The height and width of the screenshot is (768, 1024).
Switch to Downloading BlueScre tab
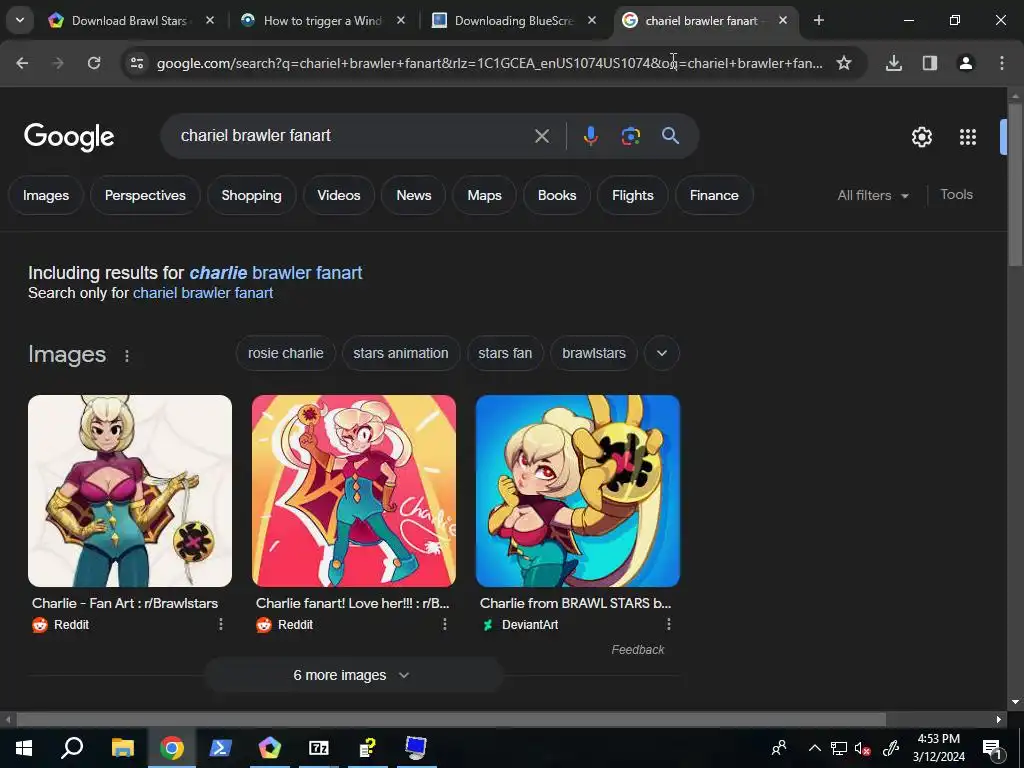click(514, 21)
